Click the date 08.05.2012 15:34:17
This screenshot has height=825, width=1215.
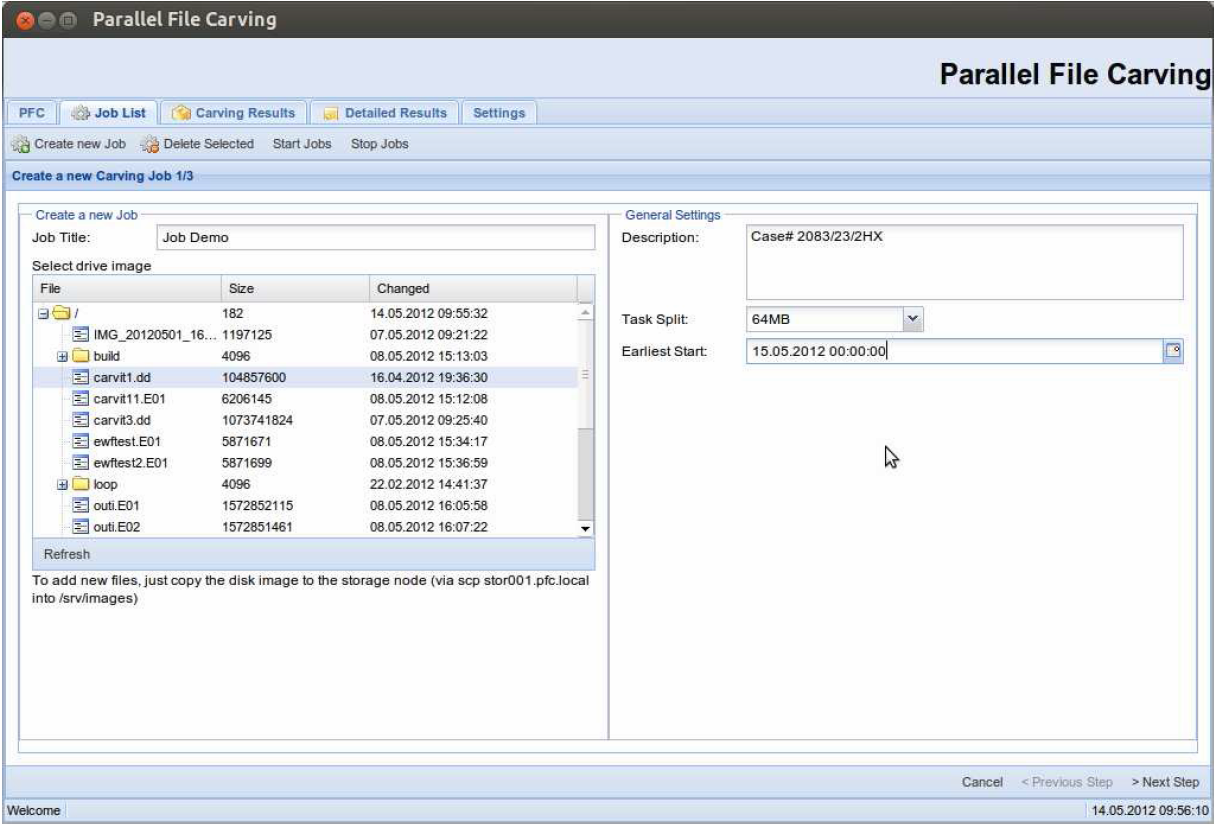[x=429, y=441]
